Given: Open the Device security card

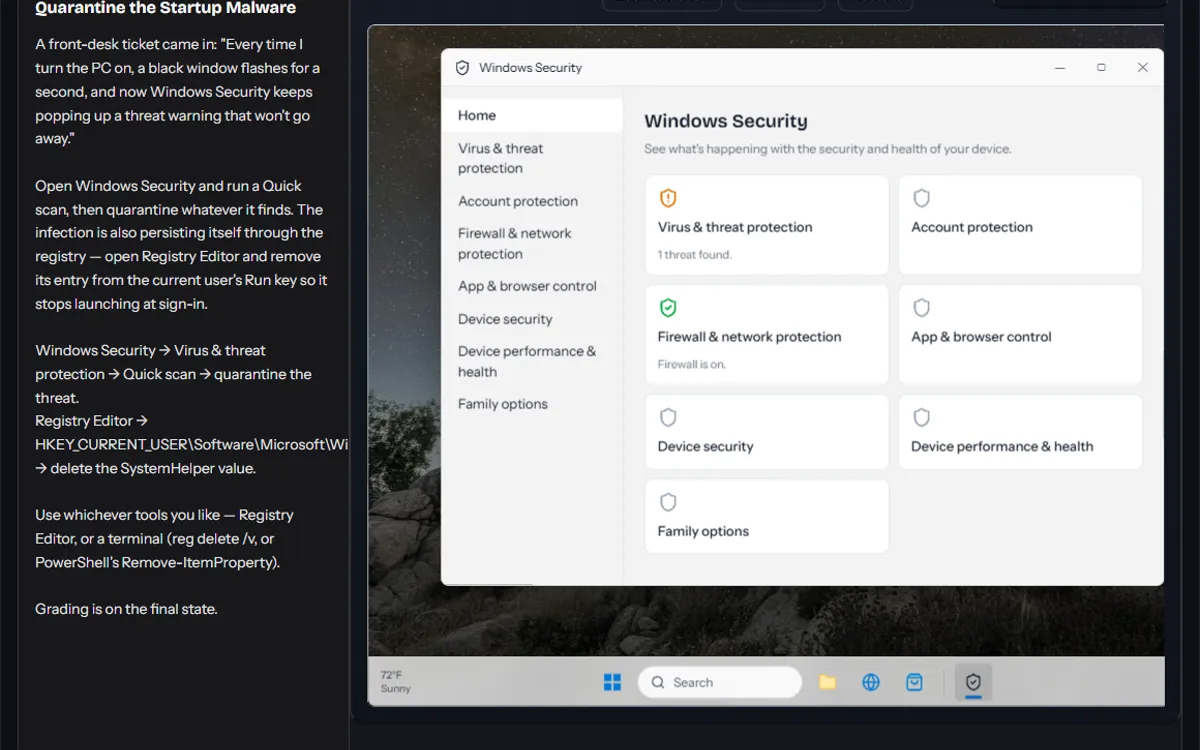Looking at the screenshot, I should pos(767,432).
